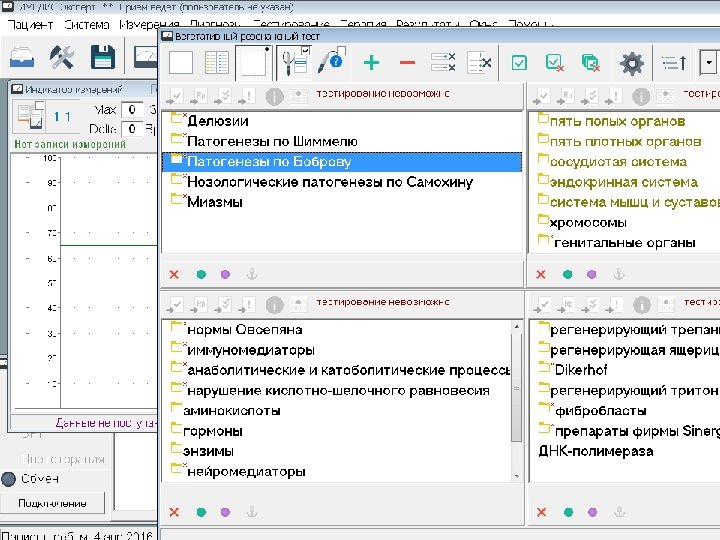
Task: Click scrollbar down arrow in нормы Овсепяна list
Action: click(x=517, y=476)
